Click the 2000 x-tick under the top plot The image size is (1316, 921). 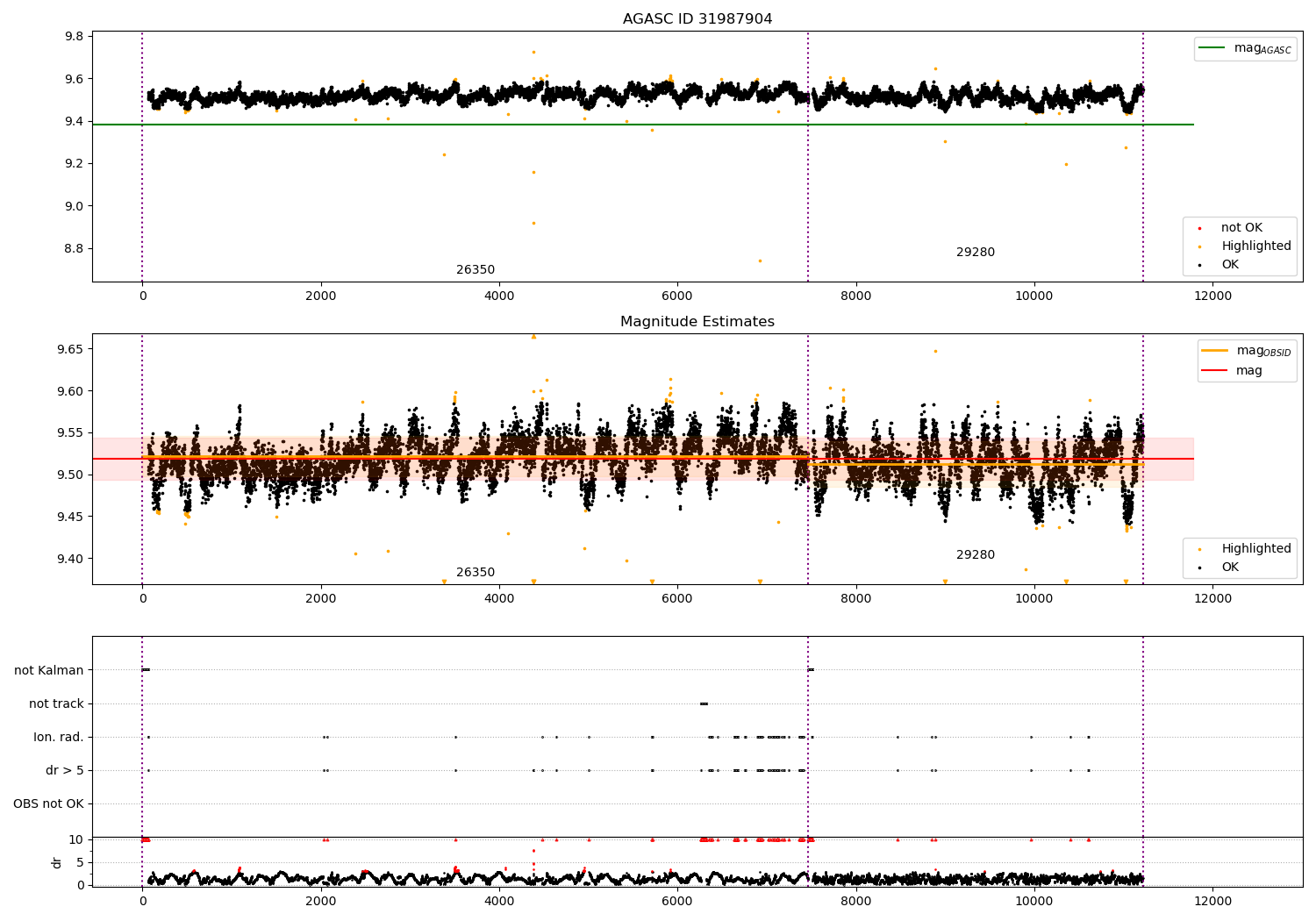coord(321,296)
